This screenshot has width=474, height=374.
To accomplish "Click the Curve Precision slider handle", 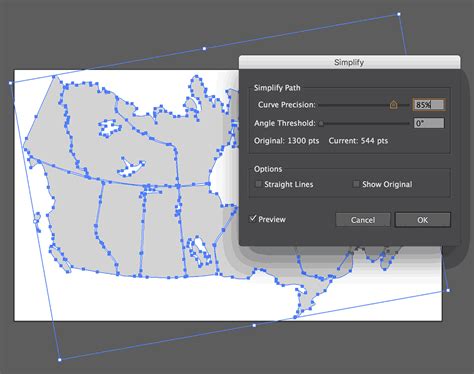I will point(393,105).
